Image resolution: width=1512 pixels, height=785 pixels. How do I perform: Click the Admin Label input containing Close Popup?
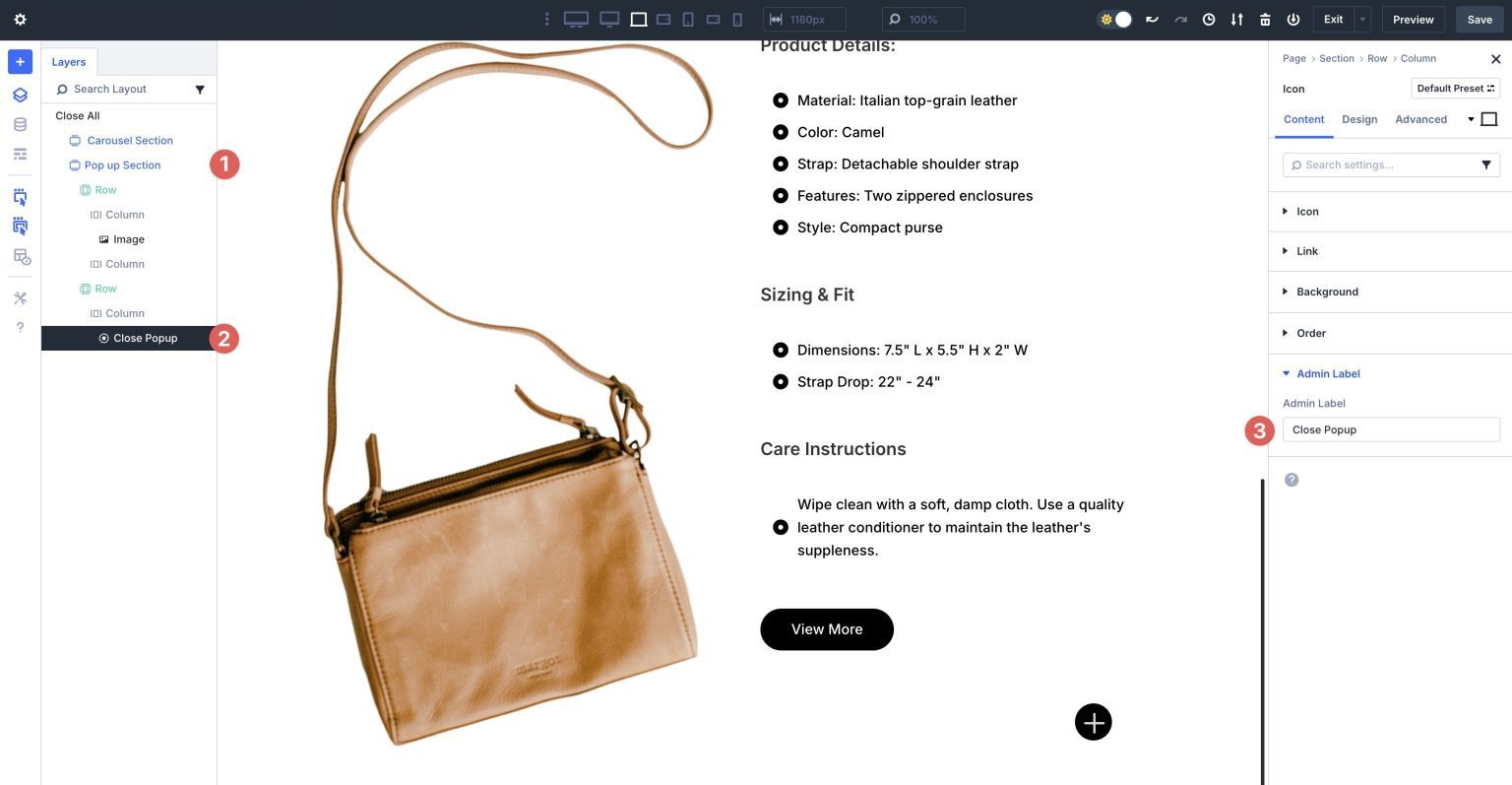pos(1391,429)
